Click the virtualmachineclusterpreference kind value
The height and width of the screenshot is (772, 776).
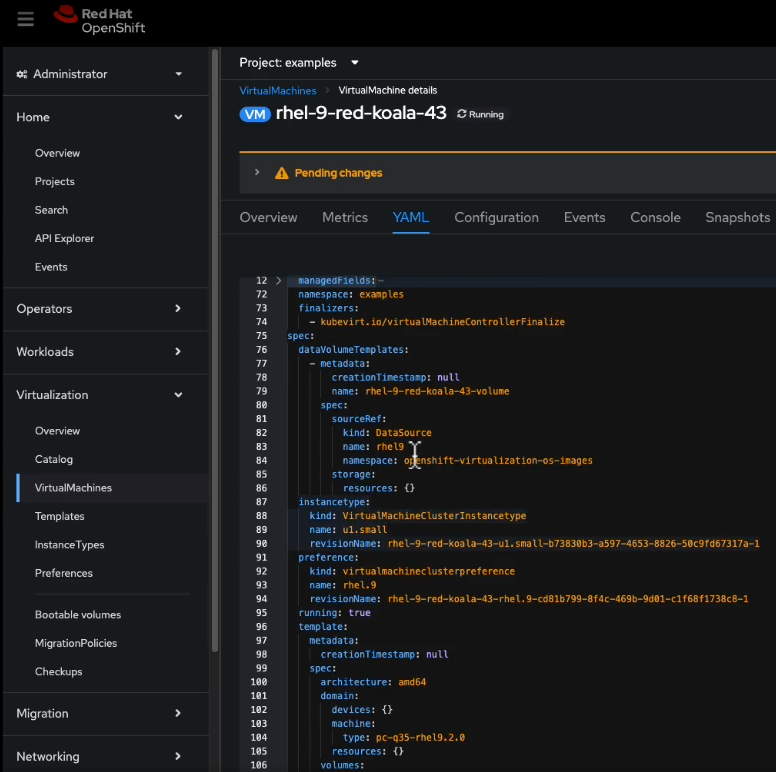pyautogui.click(x=429, y=572)
